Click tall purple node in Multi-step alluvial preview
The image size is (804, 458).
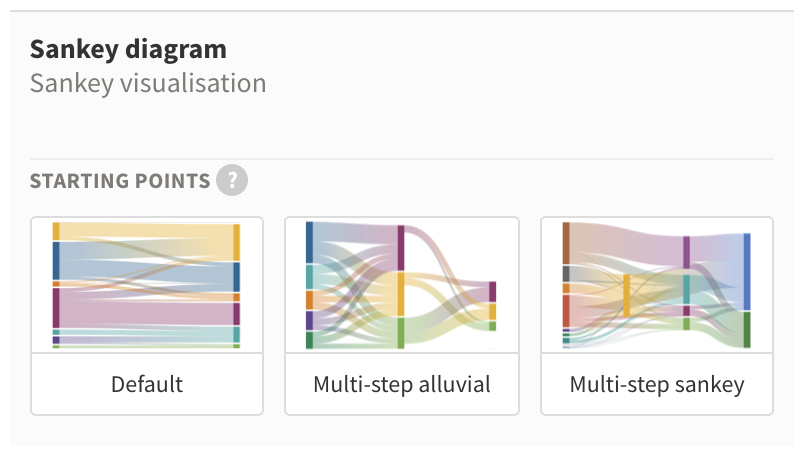click(400, 248)
